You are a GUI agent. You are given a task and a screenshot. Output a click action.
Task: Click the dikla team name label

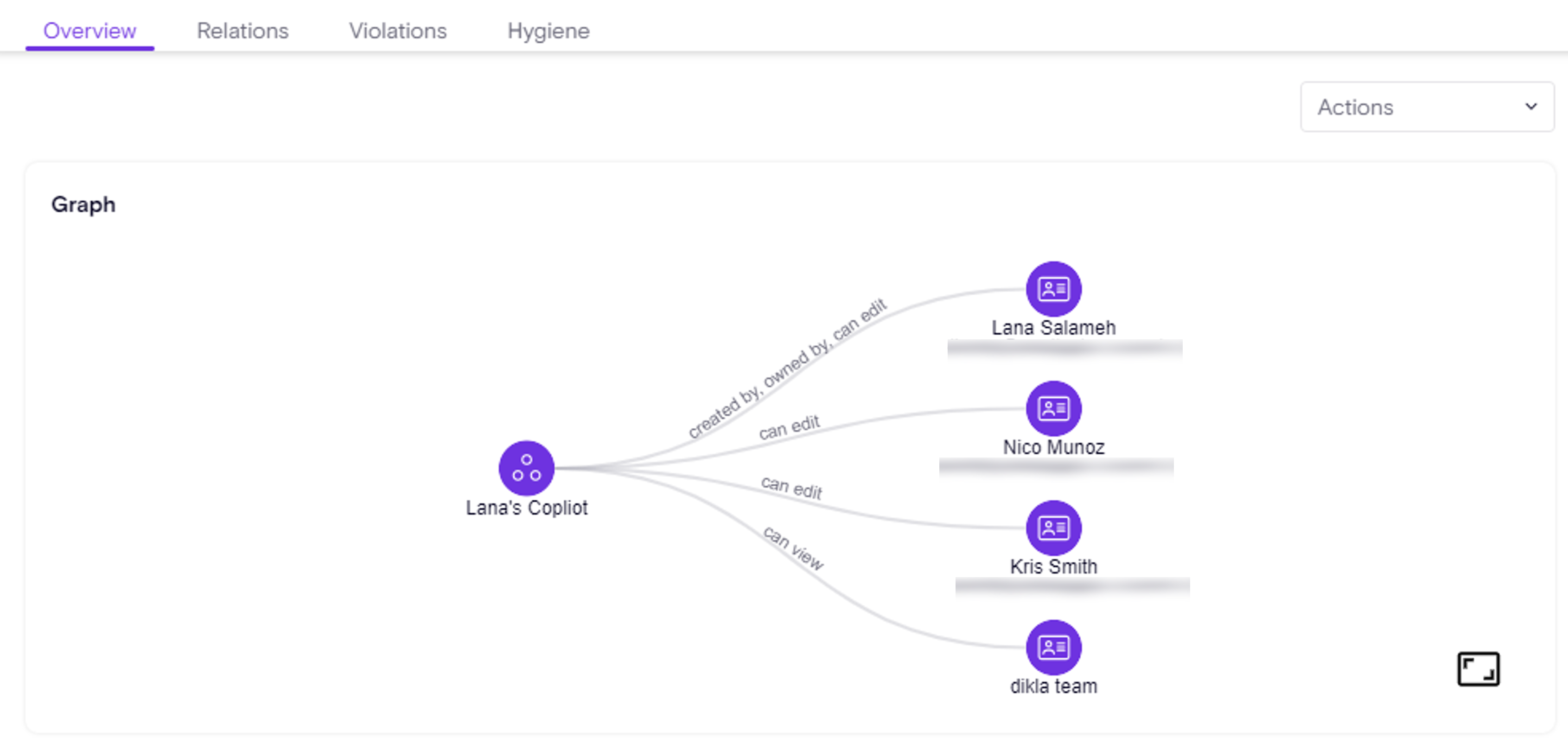[x=1053, y=686]
